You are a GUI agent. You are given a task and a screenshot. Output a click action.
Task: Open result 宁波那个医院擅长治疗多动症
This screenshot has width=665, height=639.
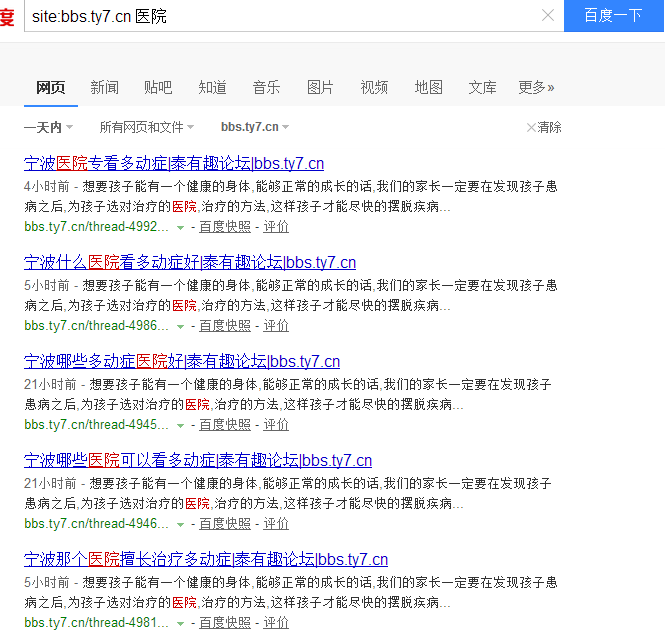tap(206, 559)
